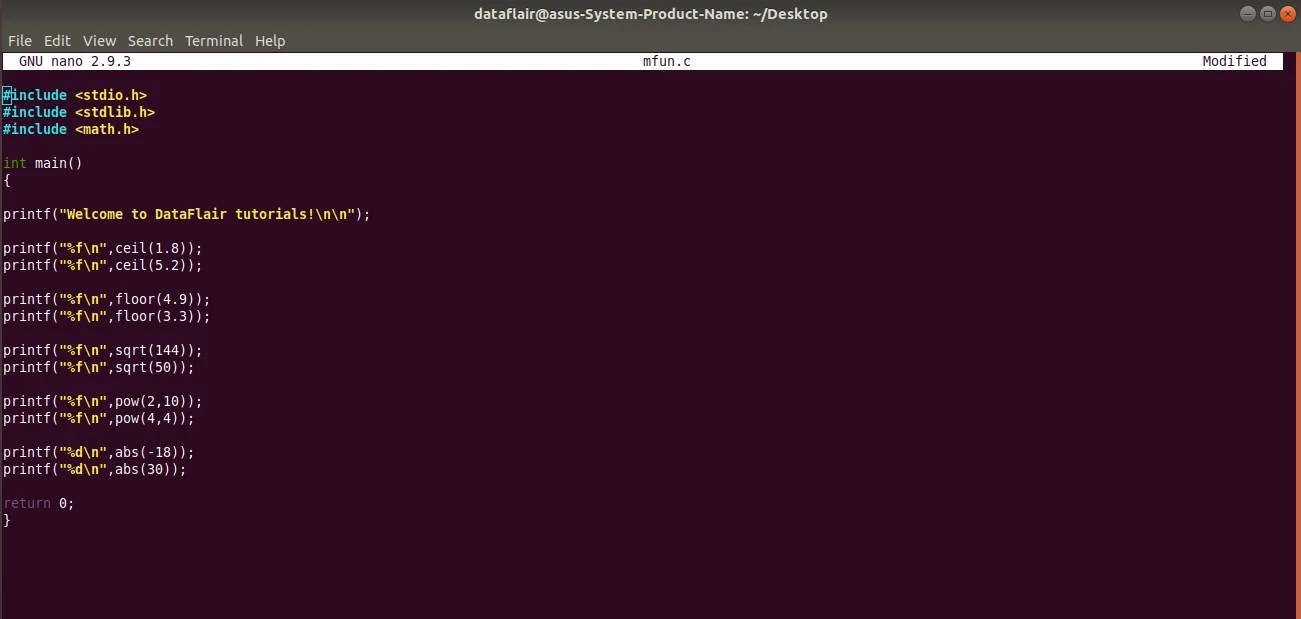Open the Terminal menu
The image size is (1301, 619).
click(214, 41)
